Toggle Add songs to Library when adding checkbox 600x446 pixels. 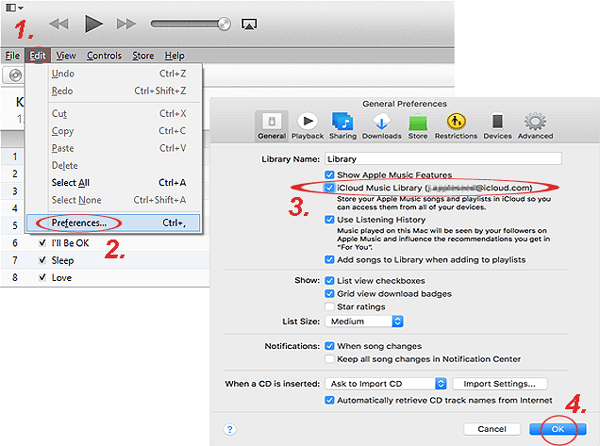pyautogui.click(x=329, y=260)
